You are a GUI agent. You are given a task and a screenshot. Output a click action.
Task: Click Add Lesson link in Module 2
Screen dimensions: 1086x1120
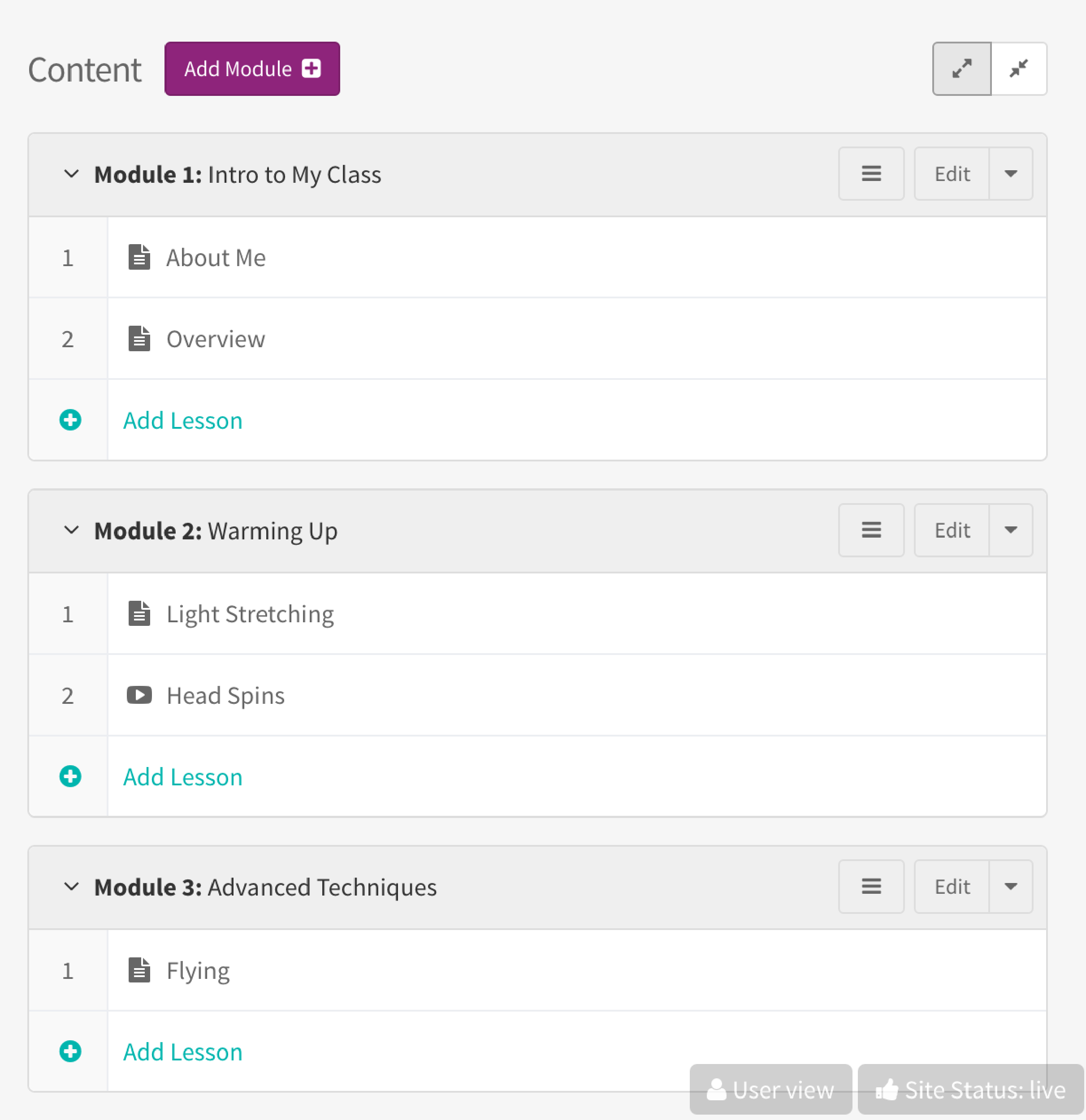183,776
